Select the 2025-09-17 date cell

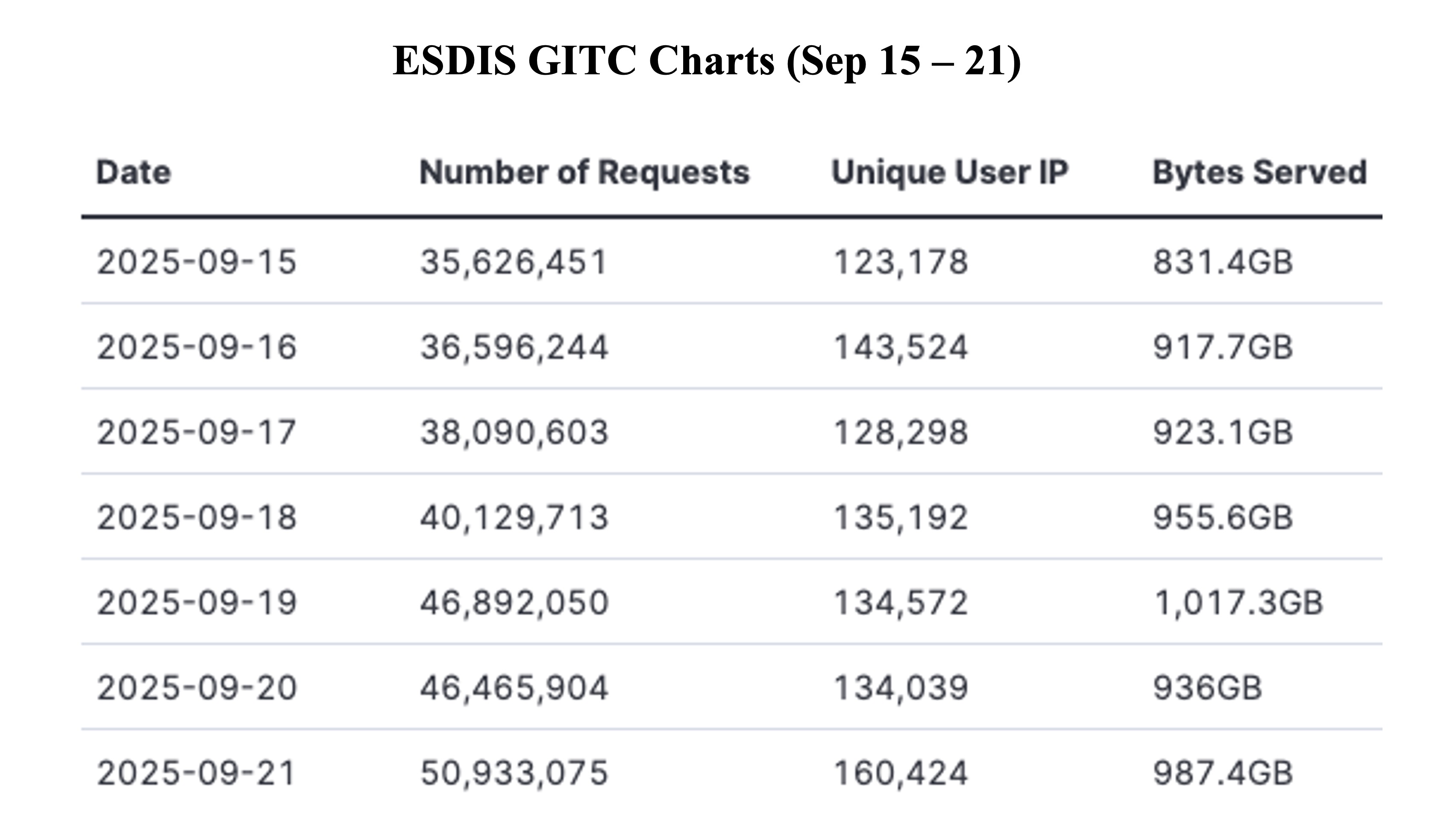196,432
